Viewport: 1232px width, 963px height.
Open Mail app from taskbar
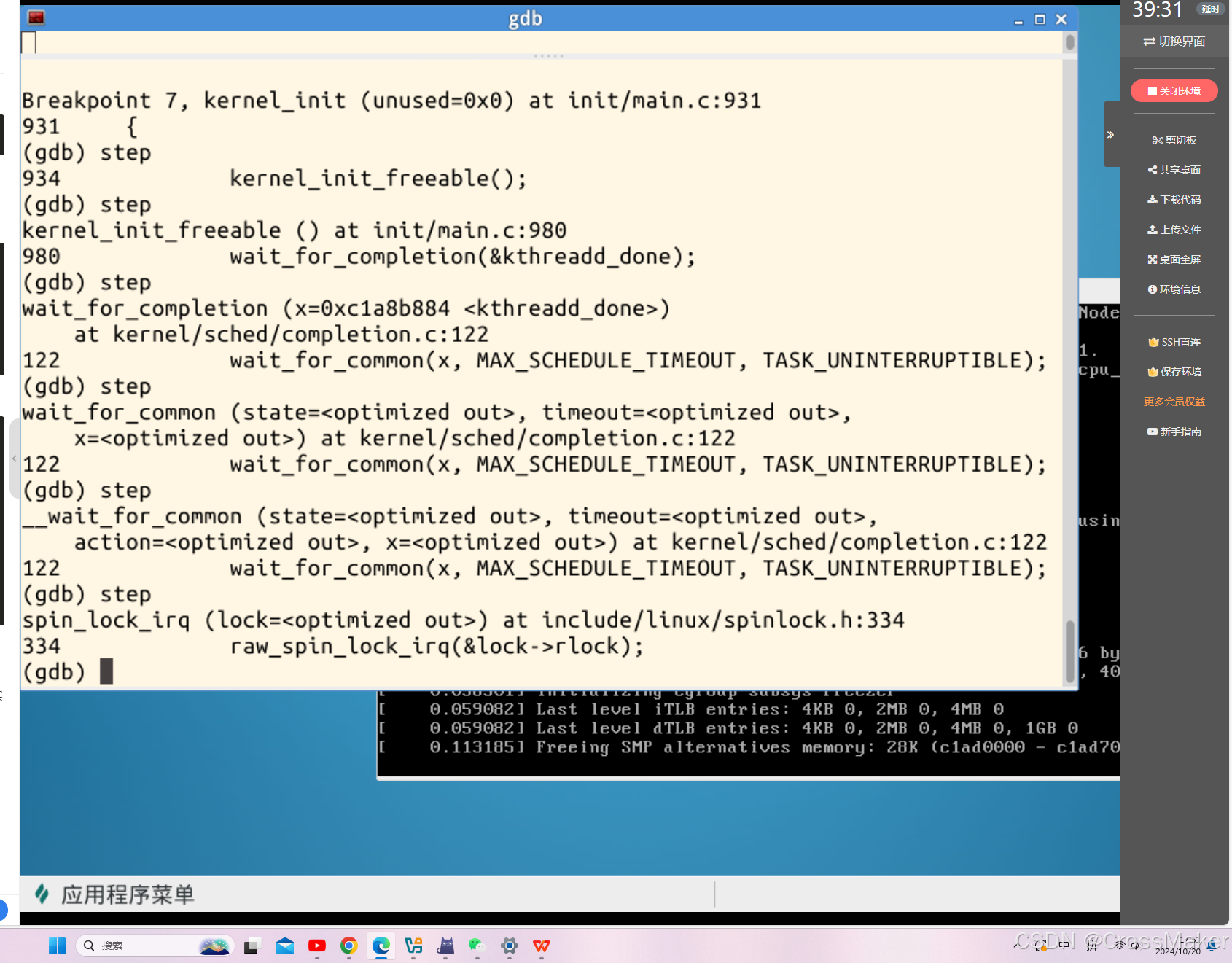point(285,946)
